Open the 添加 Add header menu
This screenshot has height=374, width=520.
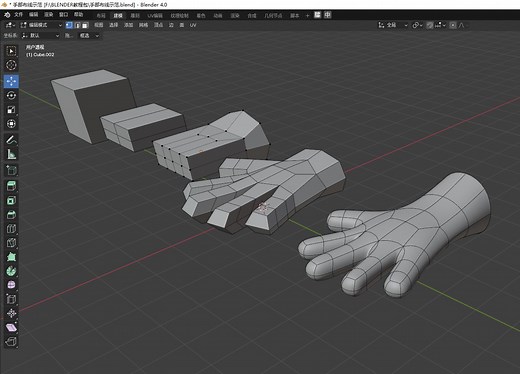(128, 25)
